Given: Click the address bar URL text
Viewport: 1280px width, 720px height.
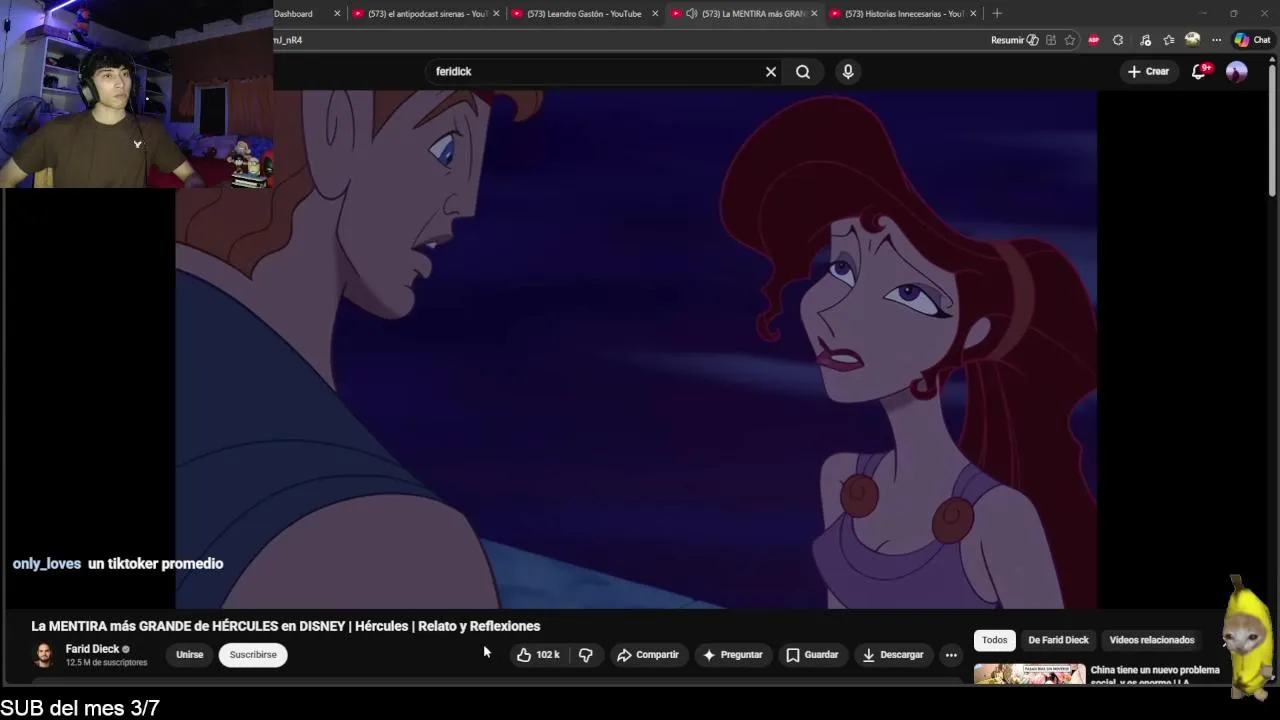Looking at the screenshot, I should tap(288, 40).
